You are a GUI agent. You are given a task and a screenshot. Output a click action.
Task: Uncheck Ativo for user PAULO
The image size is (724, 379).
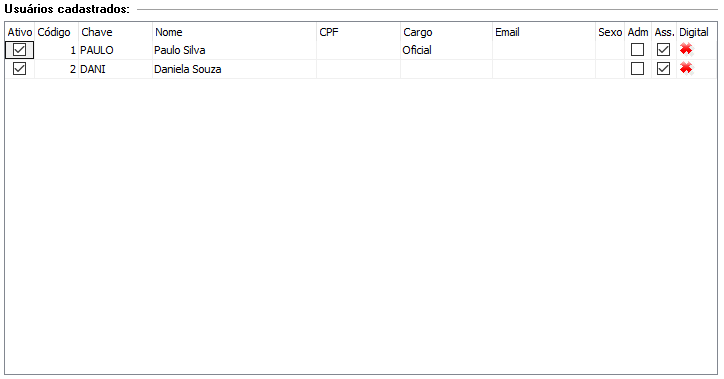click(19, 49)
